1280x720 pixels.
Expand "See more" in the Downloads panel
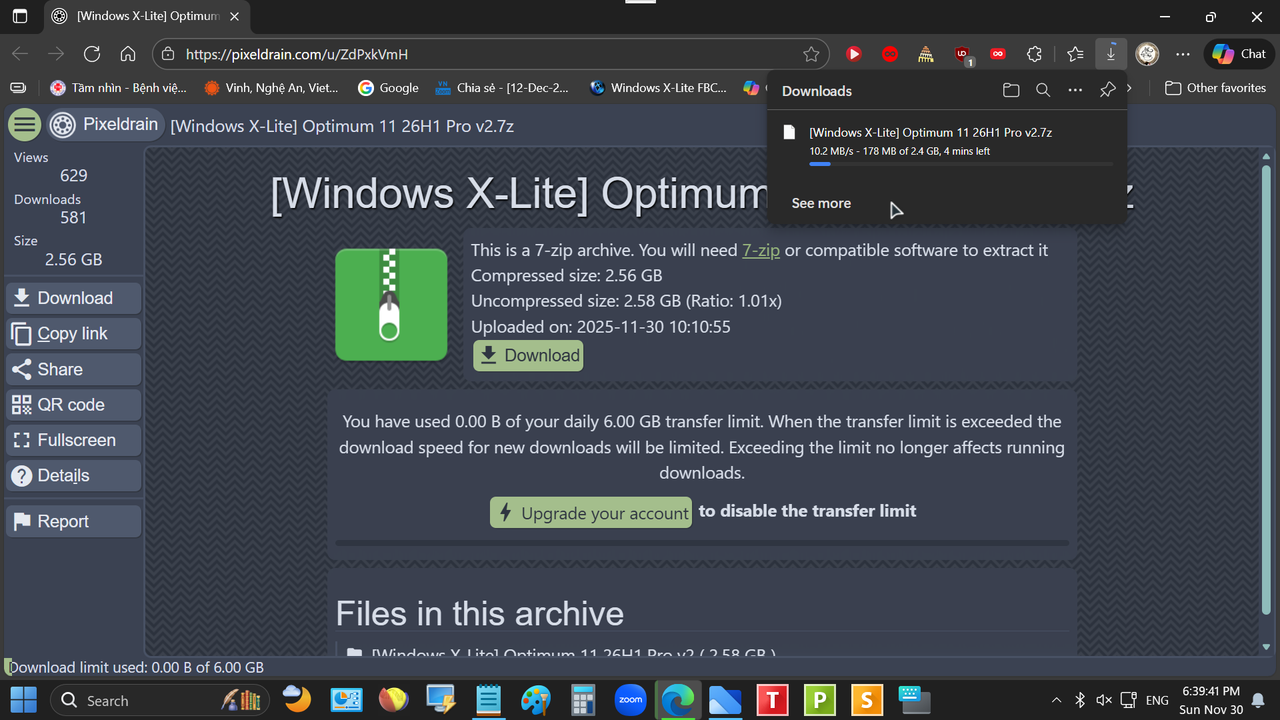click(x=820, y=203)
